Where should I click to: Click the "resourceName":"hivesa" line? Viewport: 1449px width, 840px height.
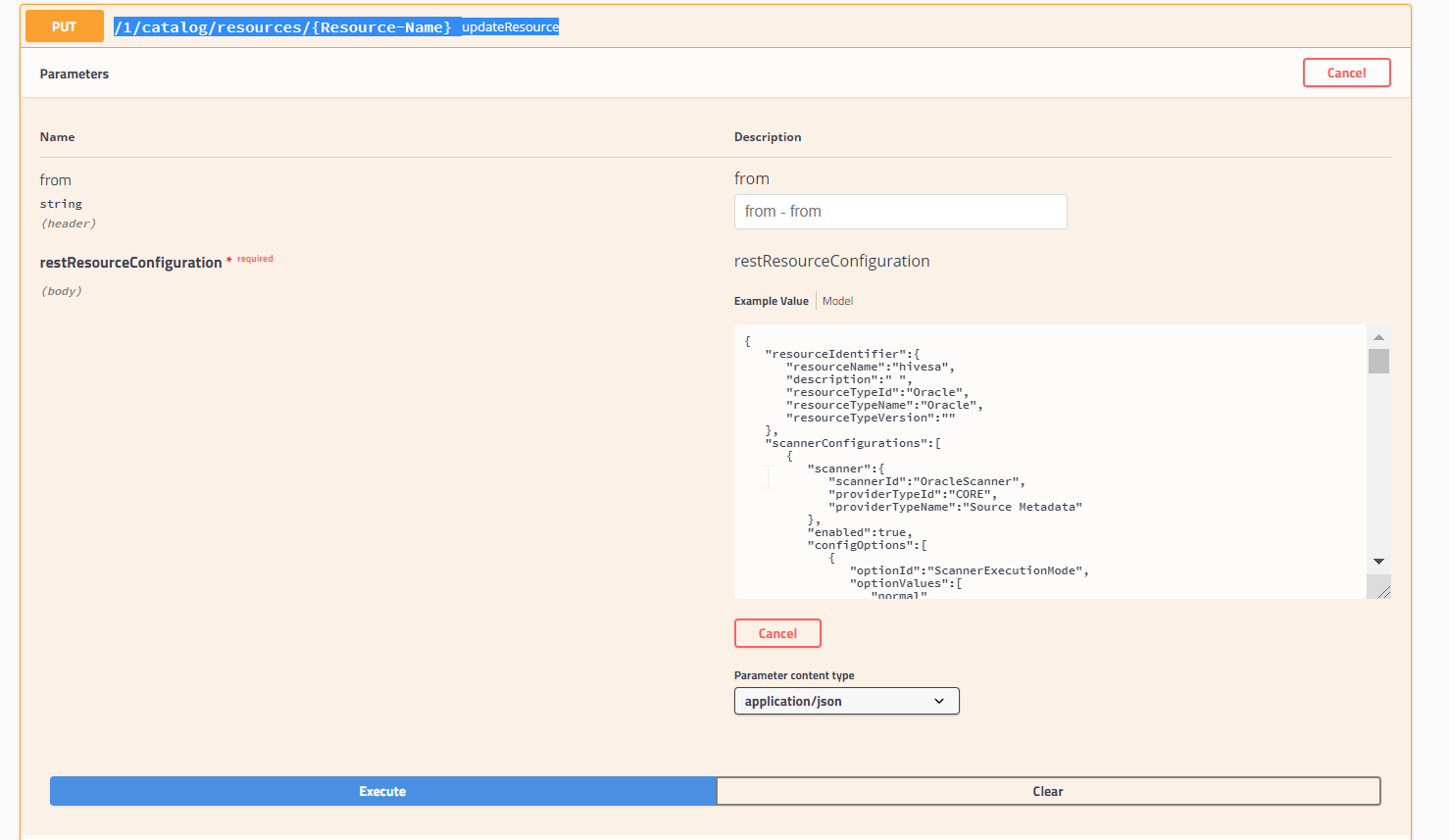point(870,367)
